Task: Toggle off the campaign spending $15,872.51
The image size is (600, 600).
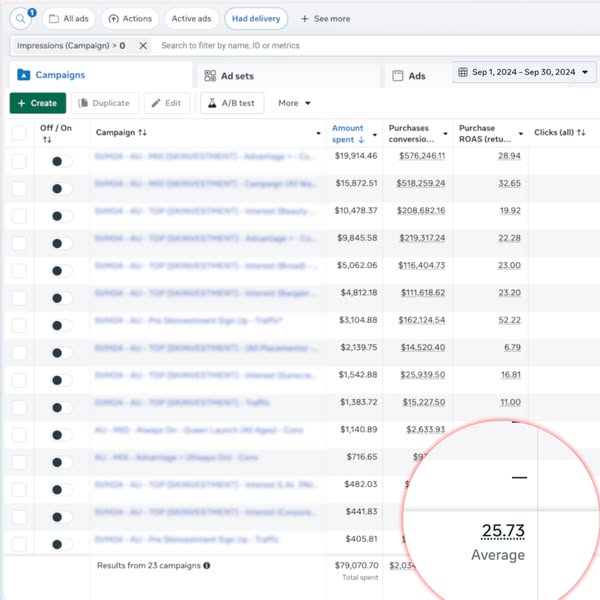Action: [x=61, y=187]
